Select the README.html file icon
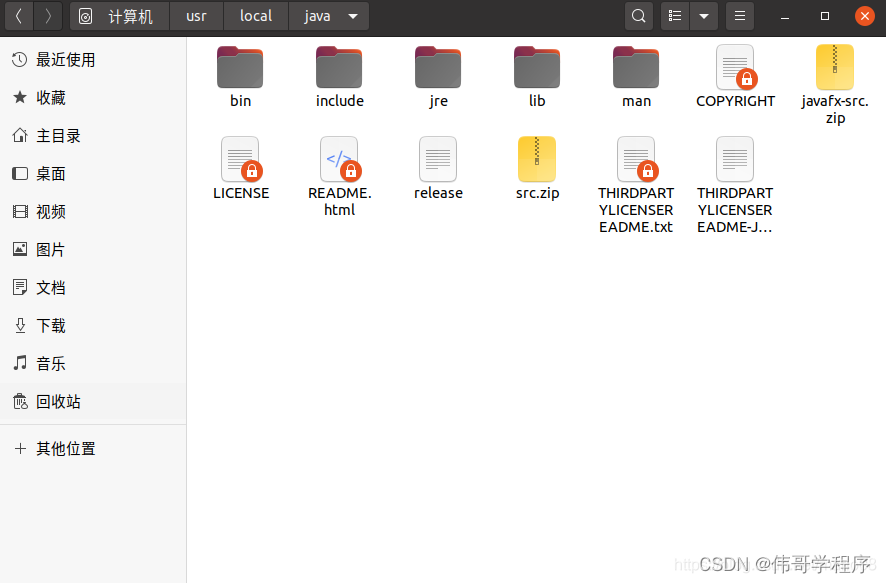The width and height of the screenshot is (886, 583). pyautogui.click(x=340, y=159)
